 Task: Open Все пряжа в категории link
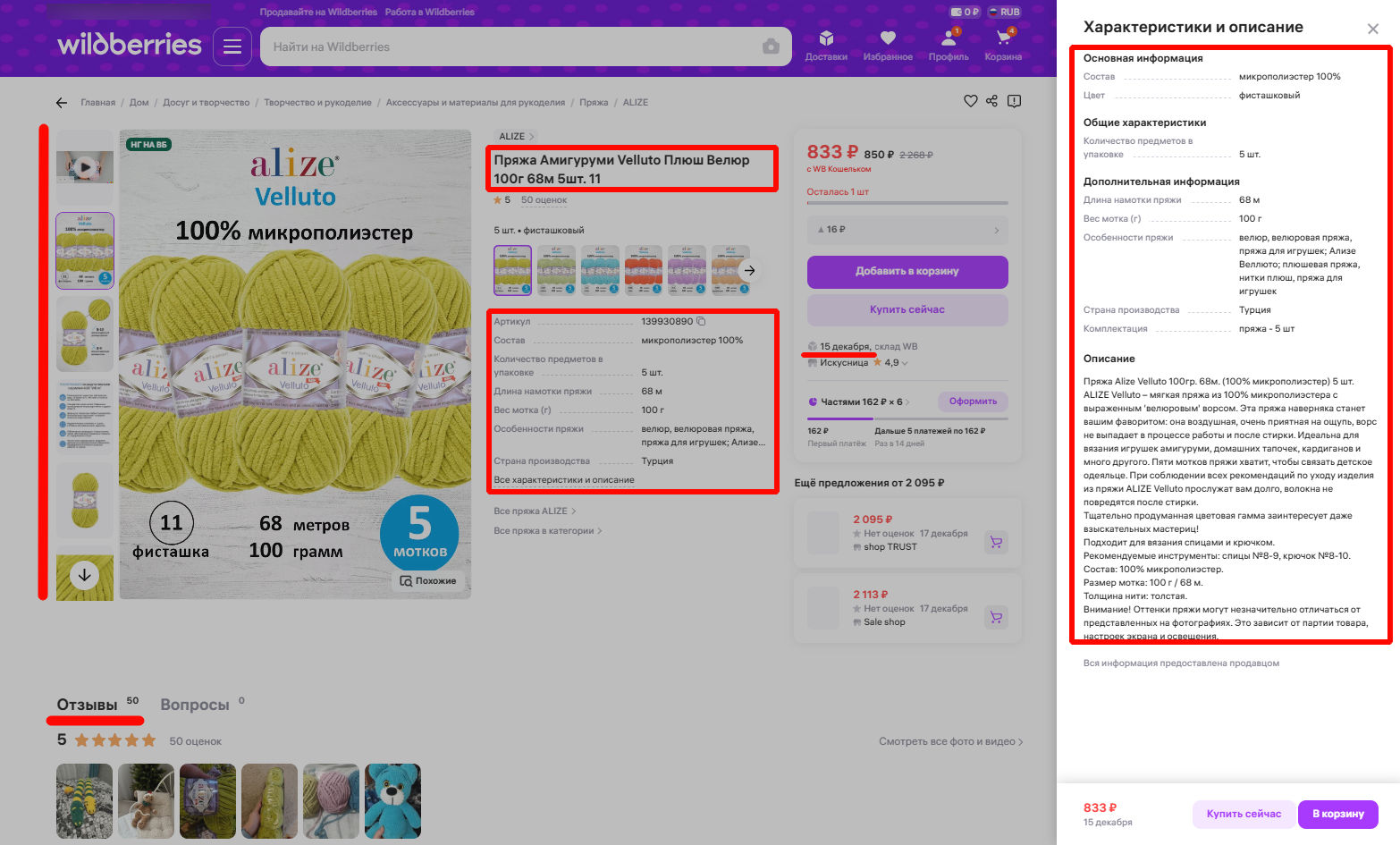pyautogui.click(x=548, y=531)
